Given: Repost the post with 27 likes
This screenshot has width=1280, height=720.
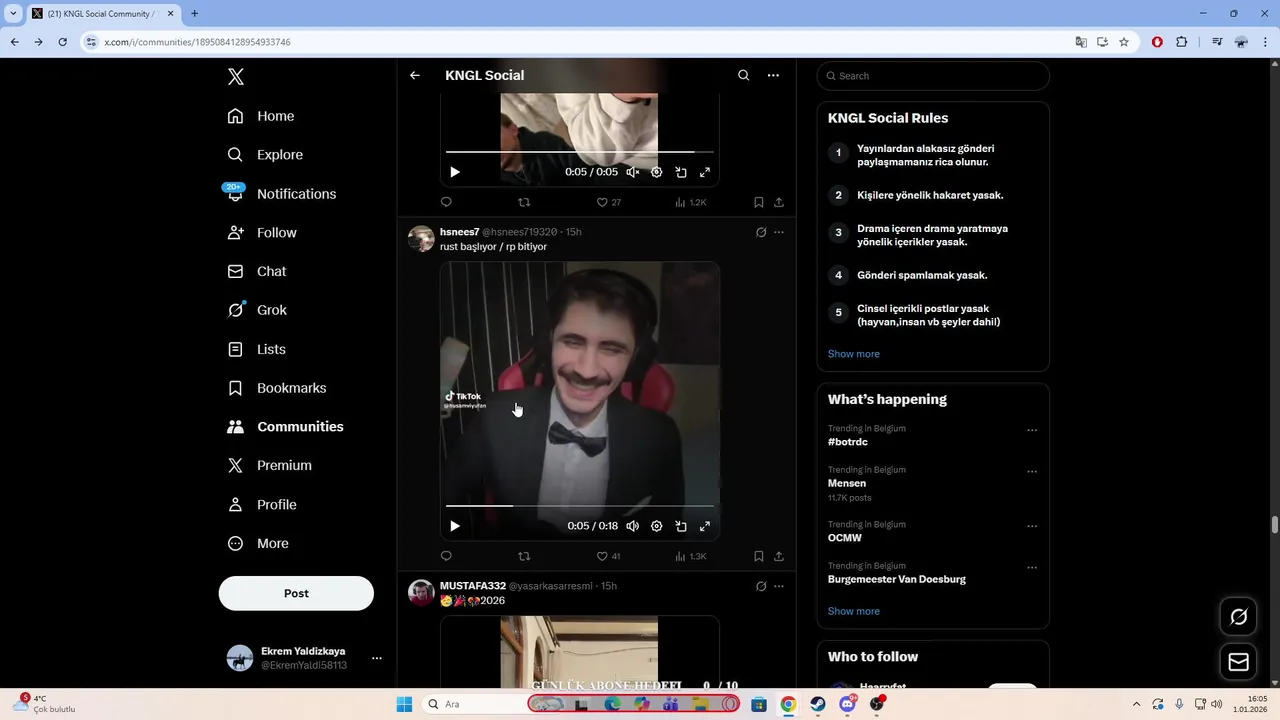Looking at the screenshot, I should click(524, 202).
